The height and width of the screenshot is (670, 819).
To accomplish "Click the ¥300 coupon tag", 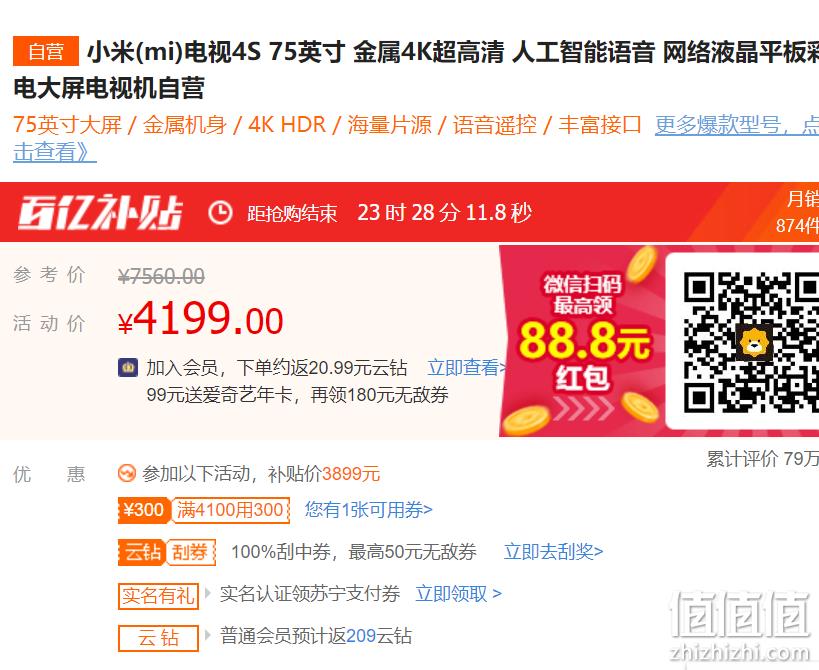I will 144,510.
